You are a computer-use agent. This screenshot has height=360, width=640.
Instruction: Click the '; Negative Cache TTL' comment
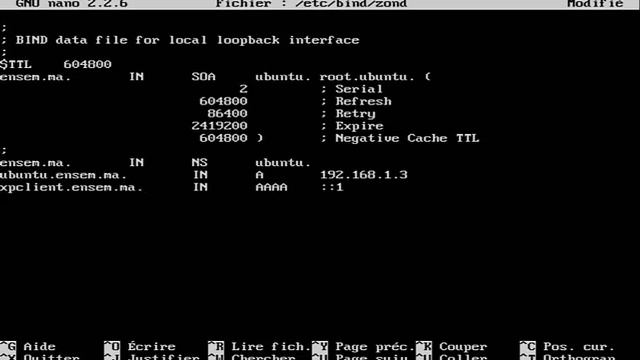tap(400, 138)
